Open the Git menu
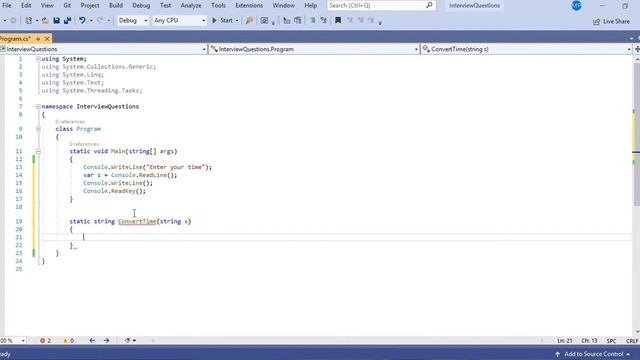 click(x=67, y=5)
